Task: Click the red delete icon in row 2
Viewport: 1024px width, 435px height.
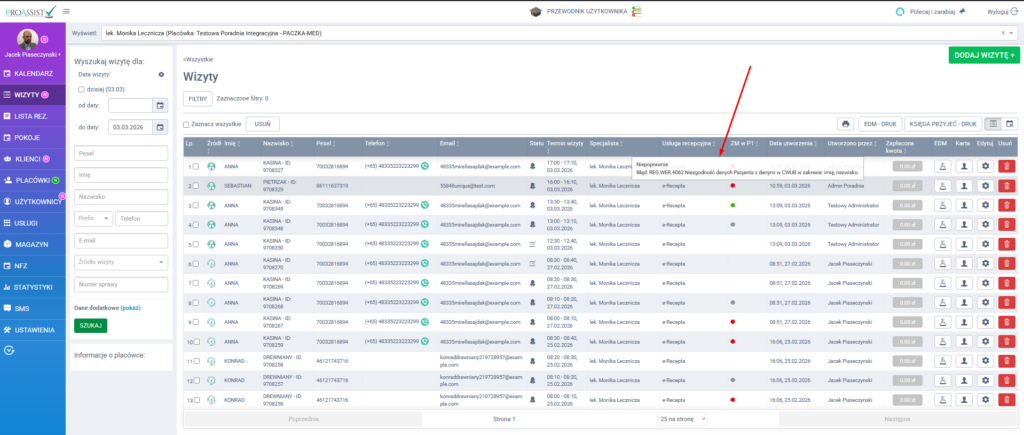Action: 1006,186
